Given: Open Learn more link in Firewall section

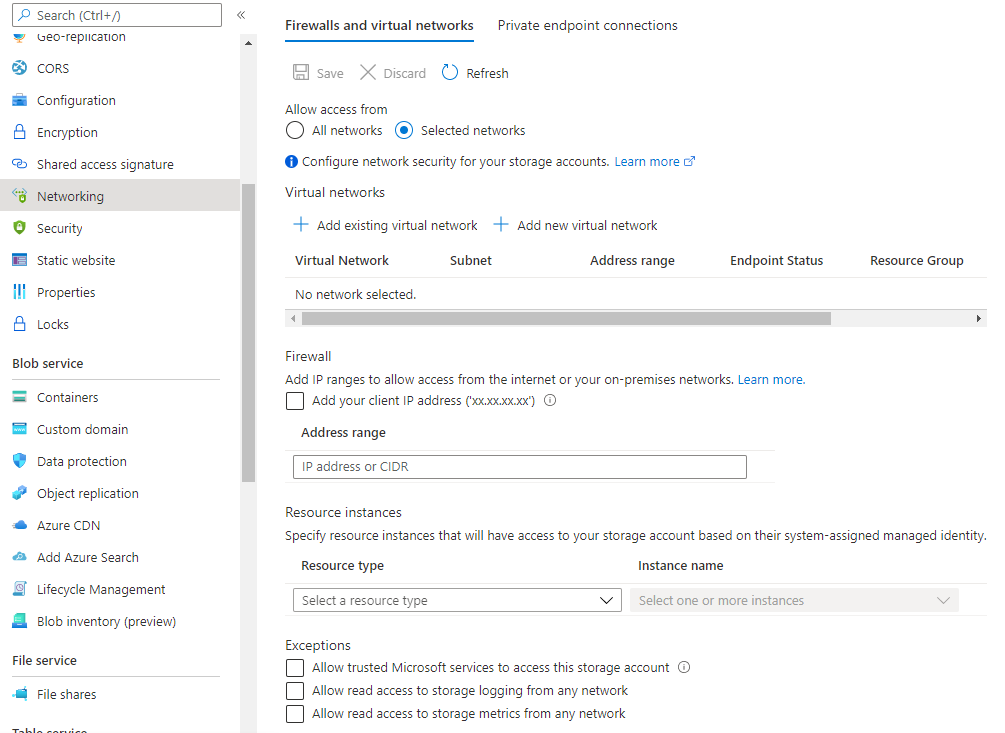Looking at the screenshot, I should [x=771, y=379].
